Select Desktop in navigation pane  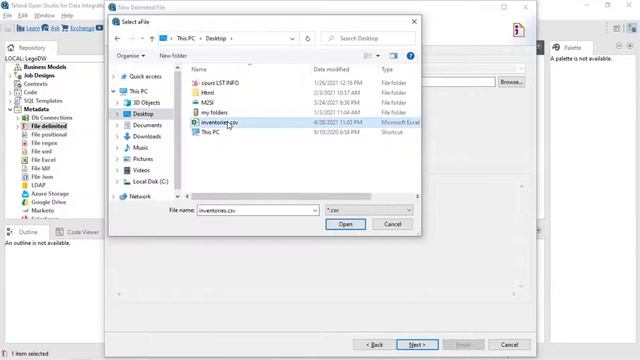click(x=143, y=114)
